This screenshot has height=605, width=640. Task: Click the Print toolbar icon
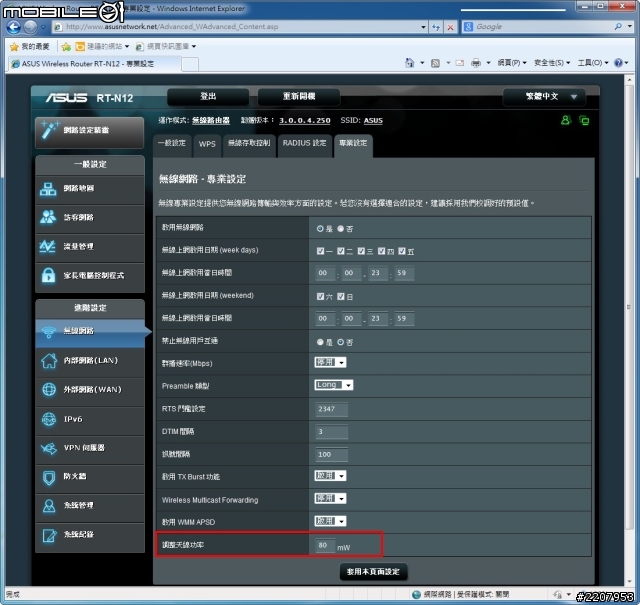click(476, 62)
